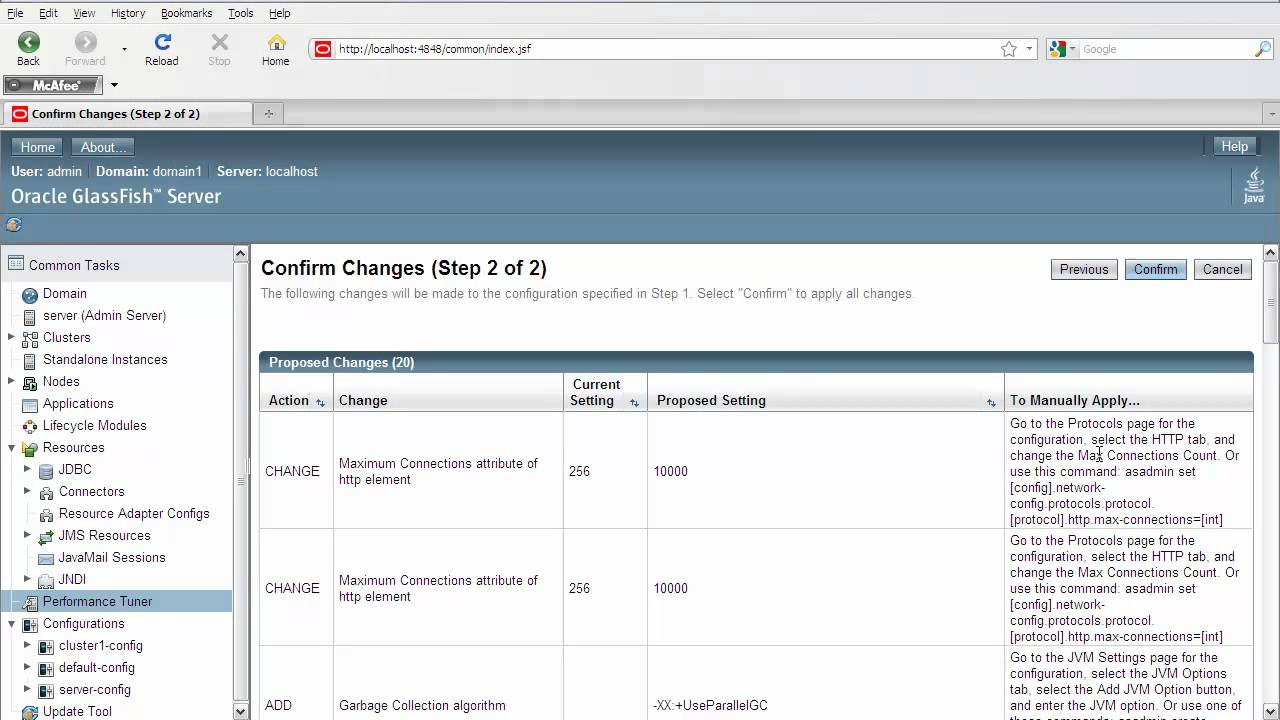This screenshot has height=720, width=1280.
Task: Open the Edit menu
Action: [48, 13]
